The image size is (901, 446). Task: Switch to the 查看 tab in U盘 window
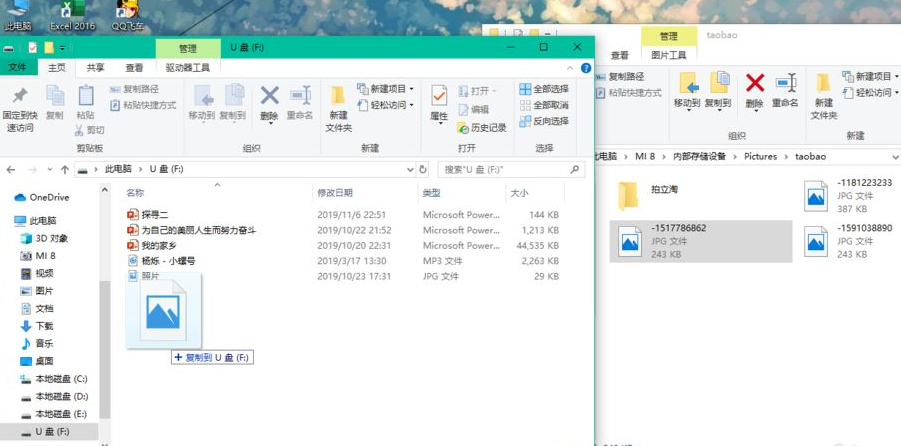[x=134, y=68]
